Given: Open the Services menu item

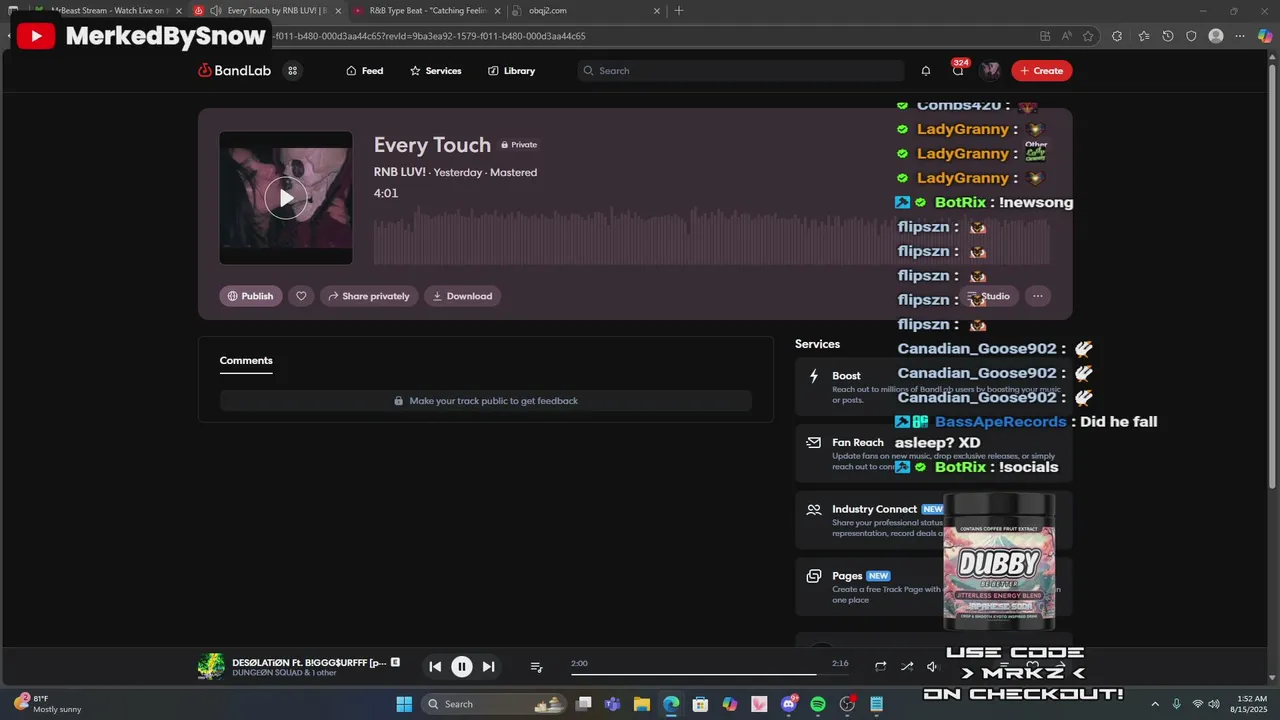Looking at the screenshot, I should point(435,71).
